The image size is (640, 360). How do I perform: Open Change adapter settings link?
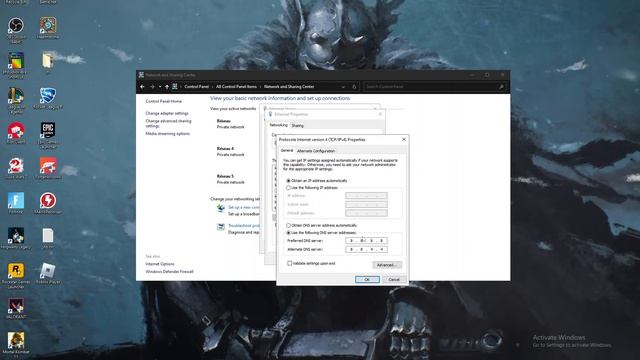click(167, 113)
